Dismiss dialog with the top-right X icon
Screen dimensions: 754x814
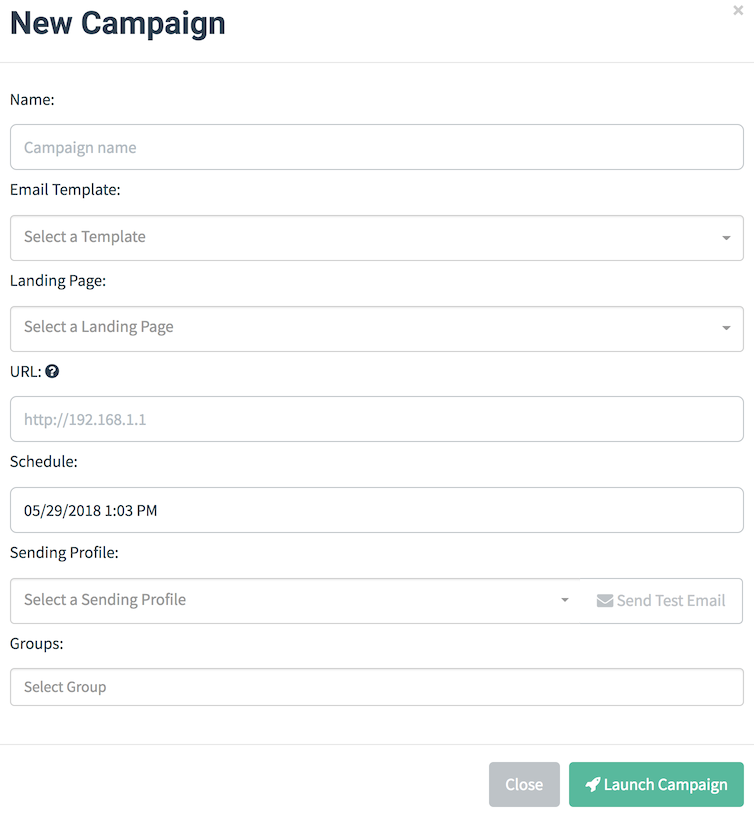738,11
